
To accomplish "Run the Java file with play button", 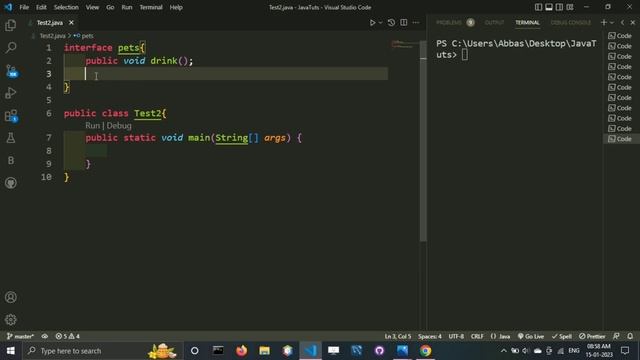I will [x=372, y=22].
